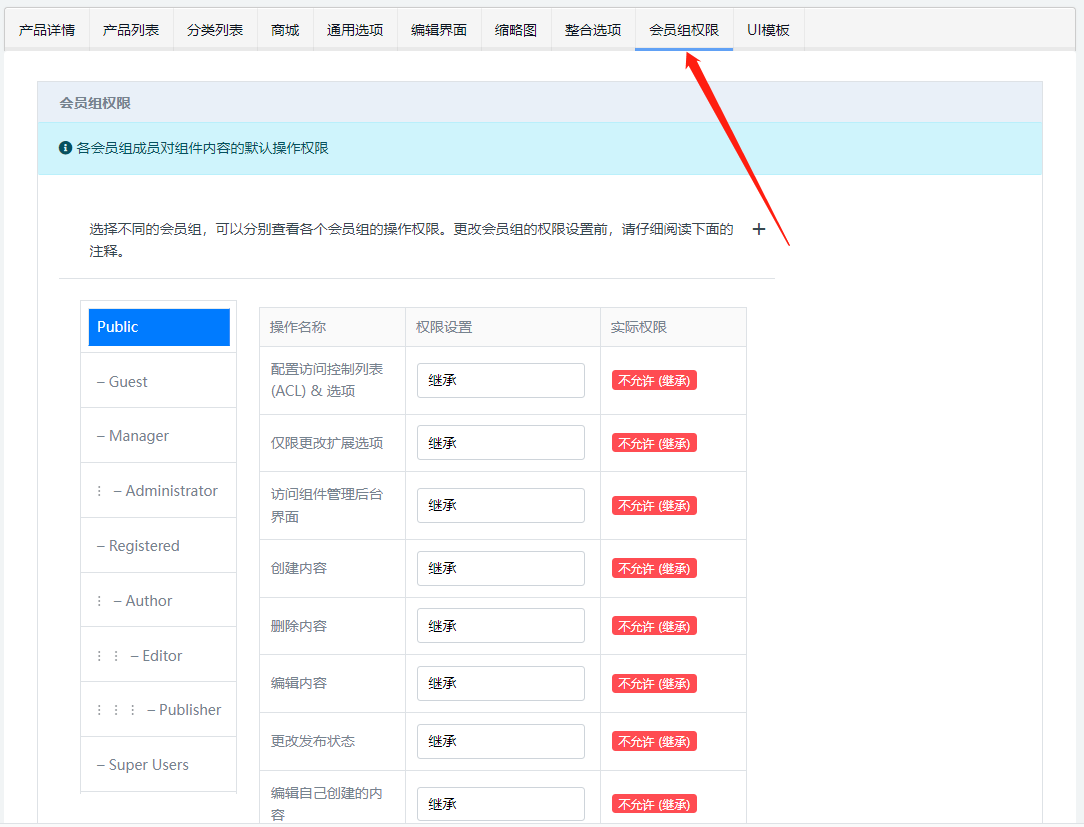The width and height of the screenshot is (1084, 827).
Task: Select the Public member group
Action: 159,327
